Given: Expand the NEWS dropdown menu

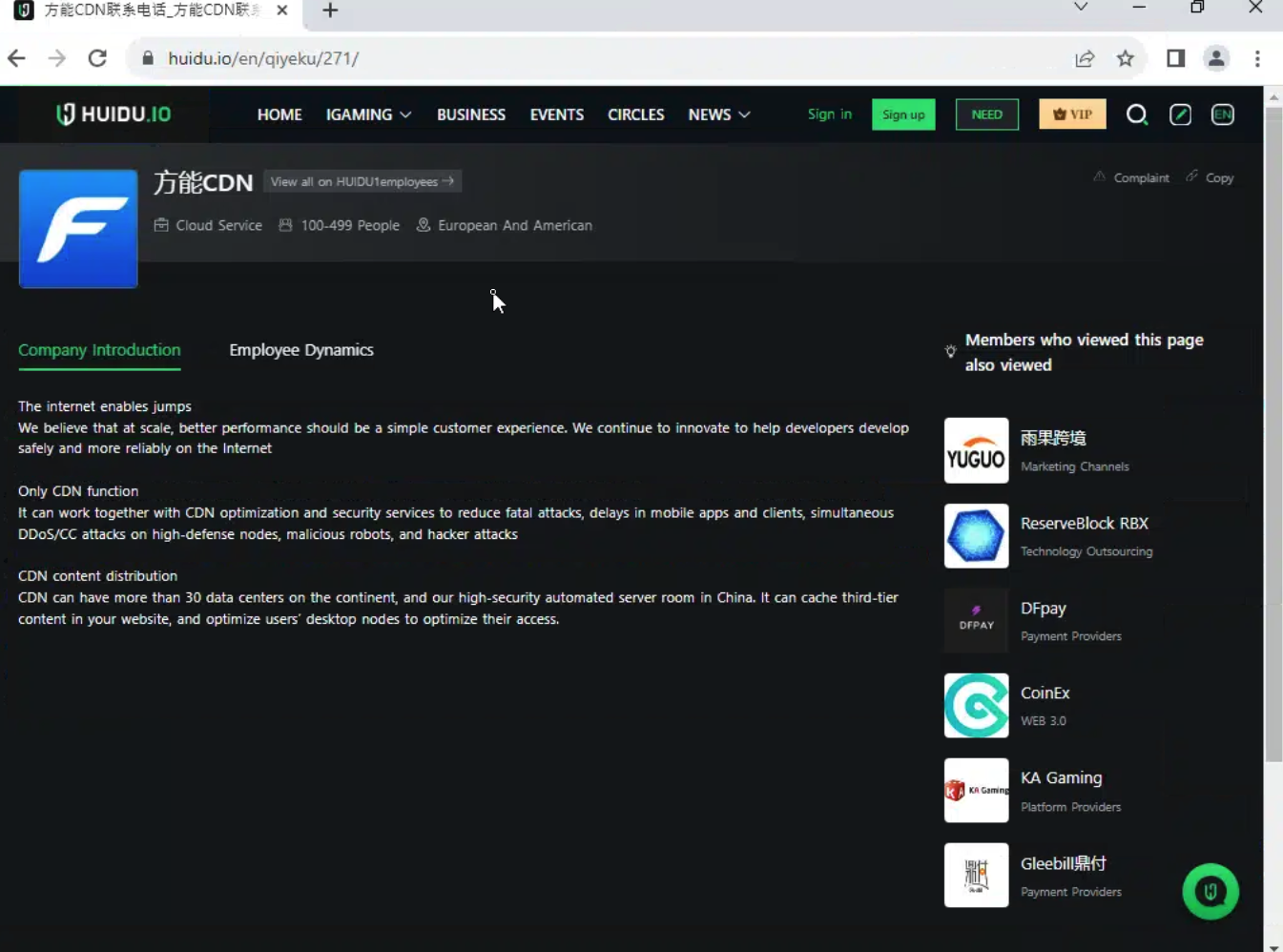Looking at the screenshot, I should coord(719,114).
